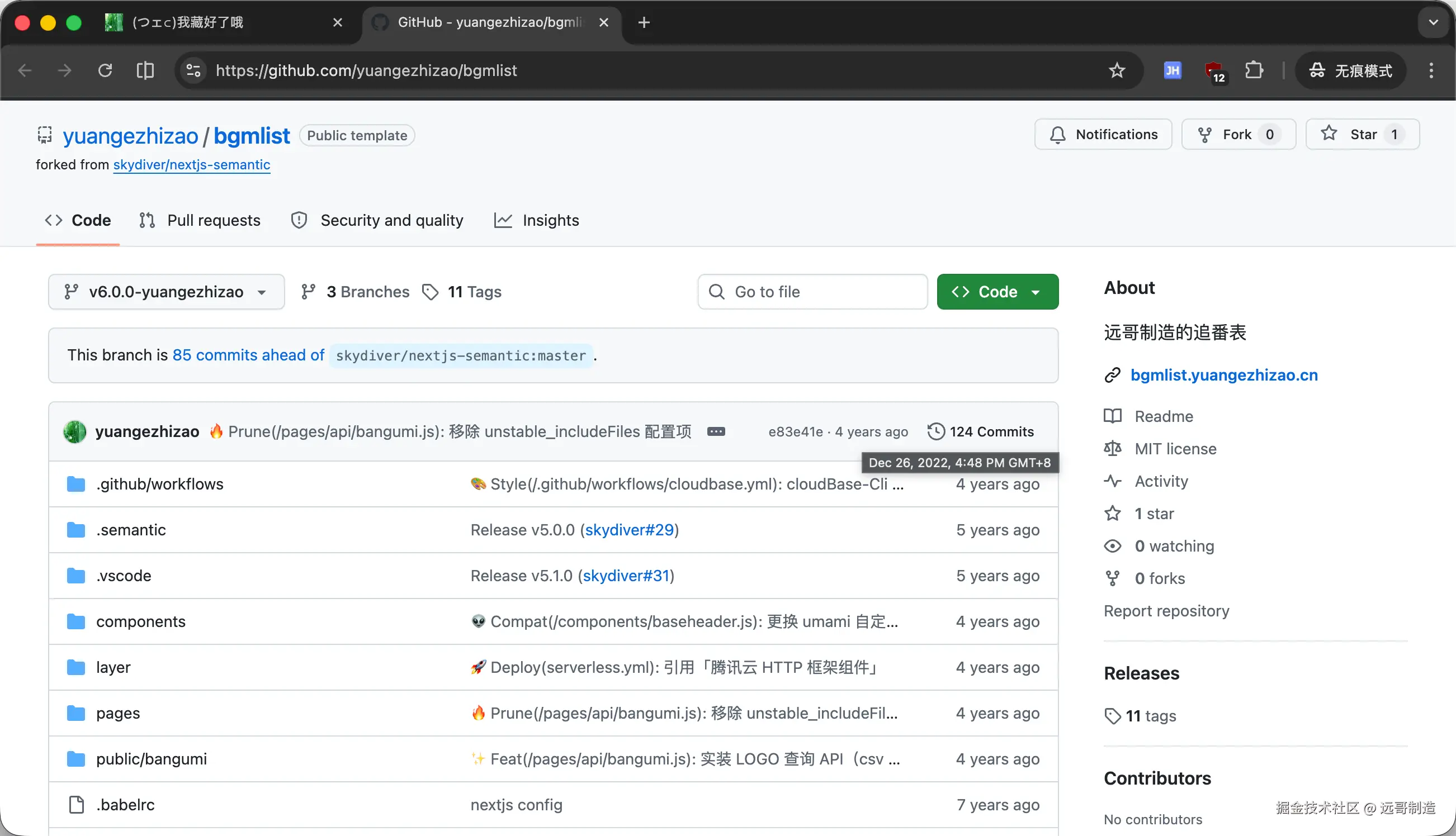Image resolution: width=1456 pixels, height=836 pixels.
Task: Go back using the browser back arrow
Action: (25, 70)
